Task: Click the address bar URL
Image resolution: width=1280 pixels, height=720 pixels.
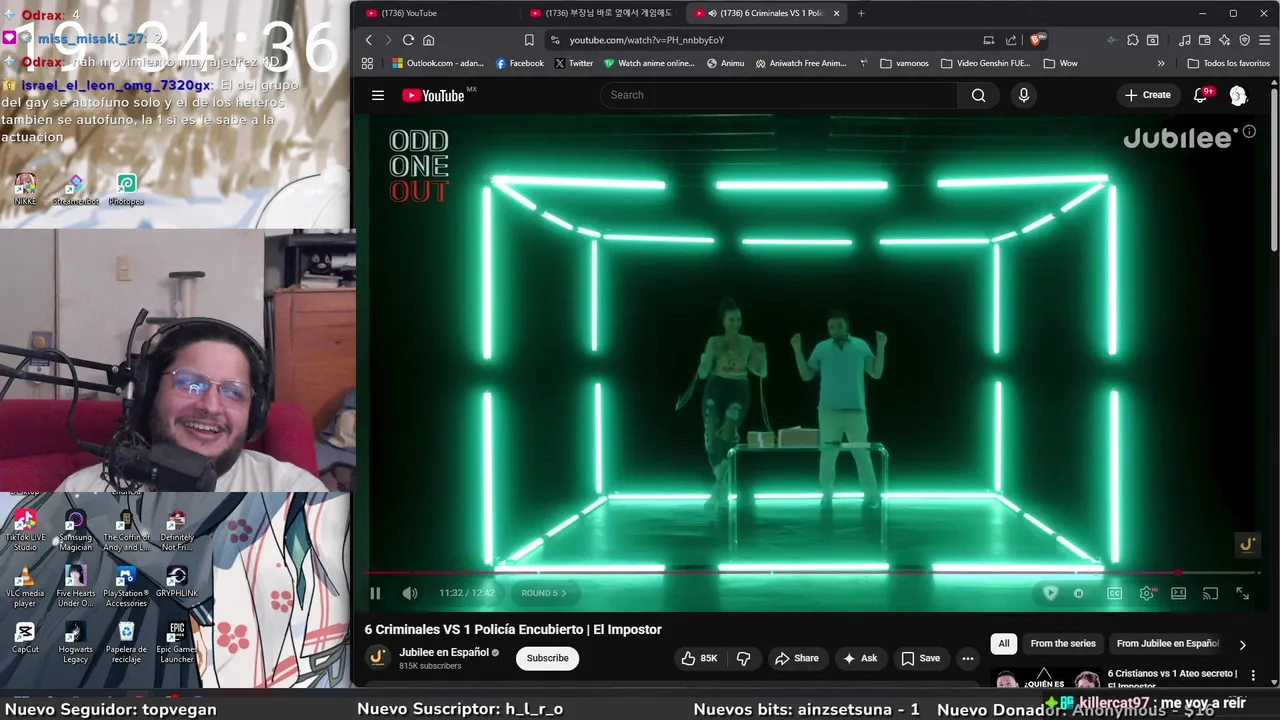Action: (x=647, y=40)
